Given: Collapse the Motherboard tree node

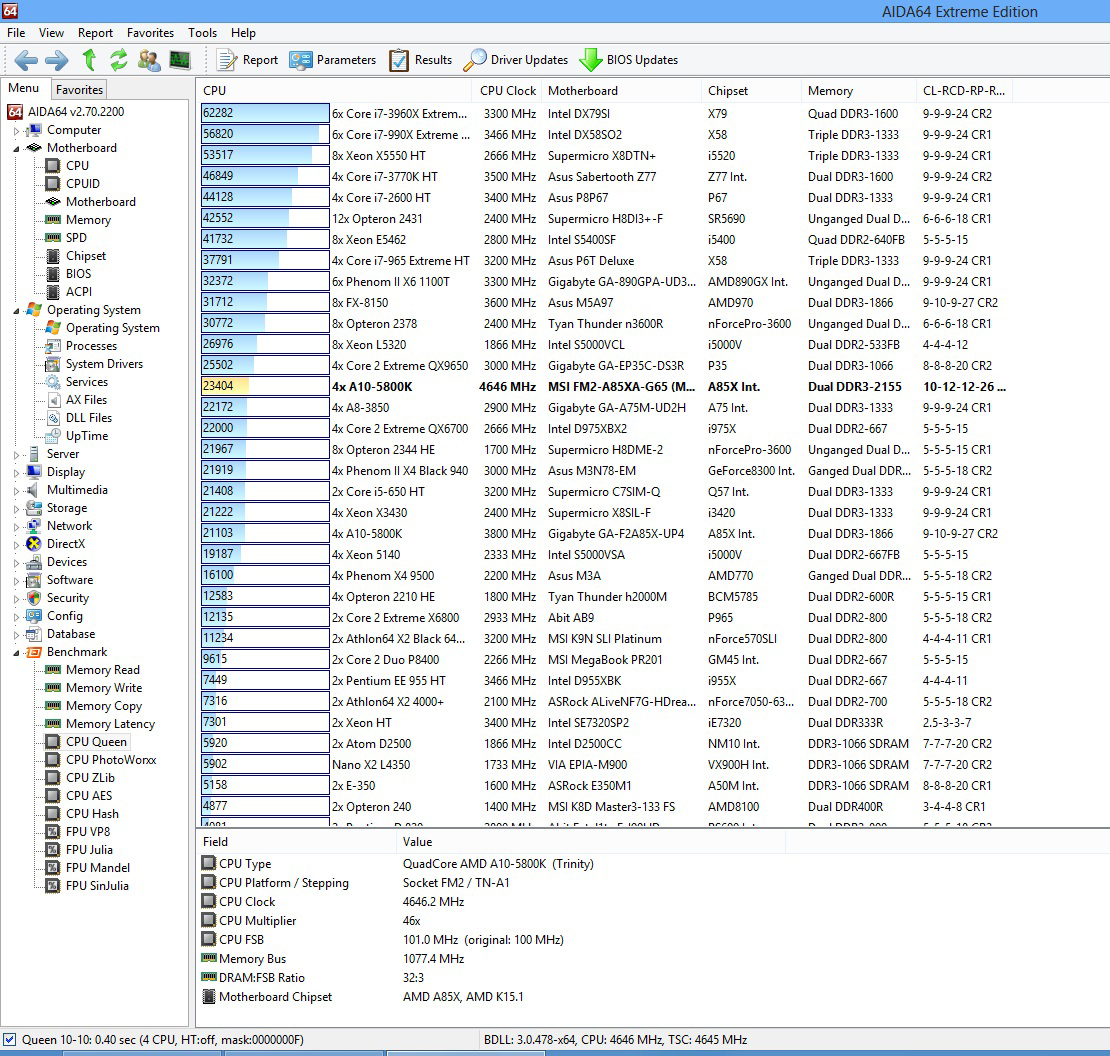Looking at the screenshot, I should pos(16,148).
